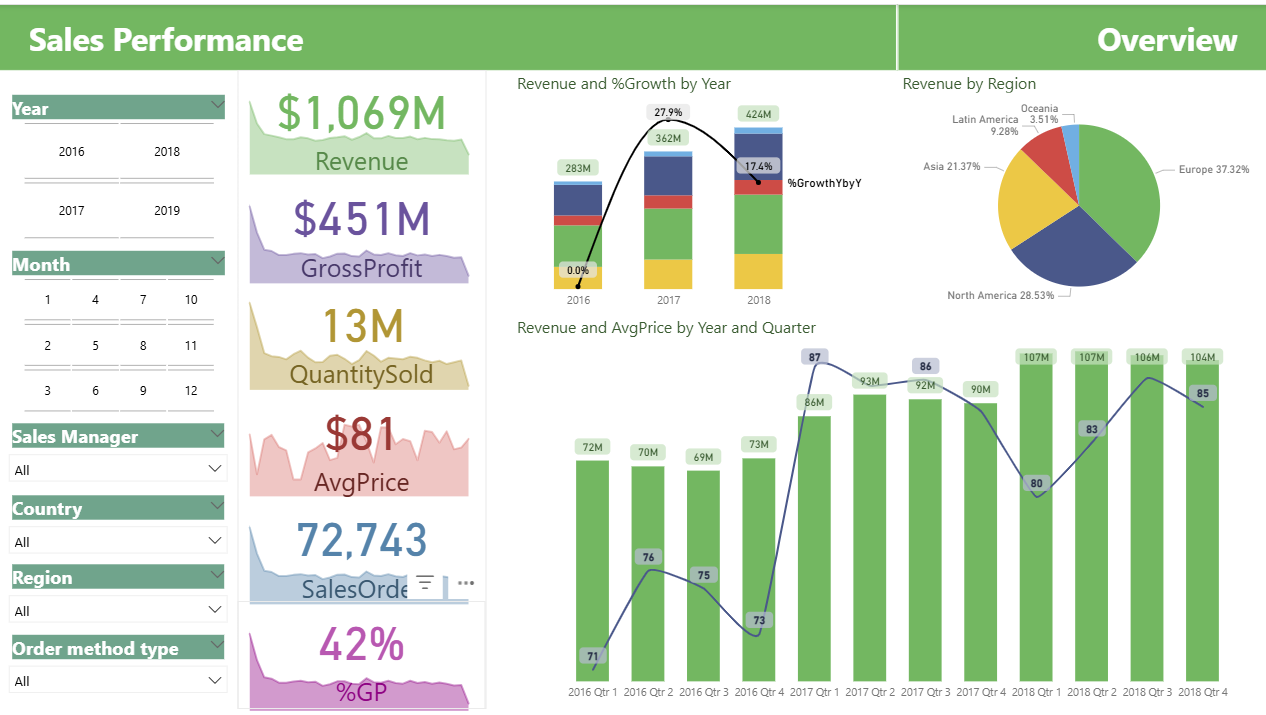Select the $1,069M Revenue KPI card
The width and height of the screenshot is (1266, 715).
pyautogui.click(x=360, y=132)
